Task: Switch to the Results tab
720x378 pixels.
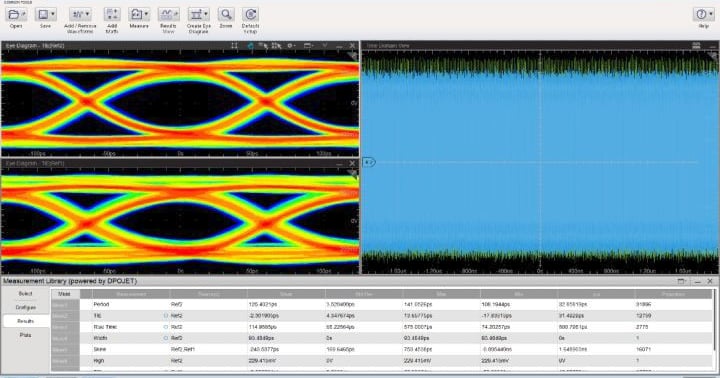Action: pyautogui.click(x=26, y=321)
